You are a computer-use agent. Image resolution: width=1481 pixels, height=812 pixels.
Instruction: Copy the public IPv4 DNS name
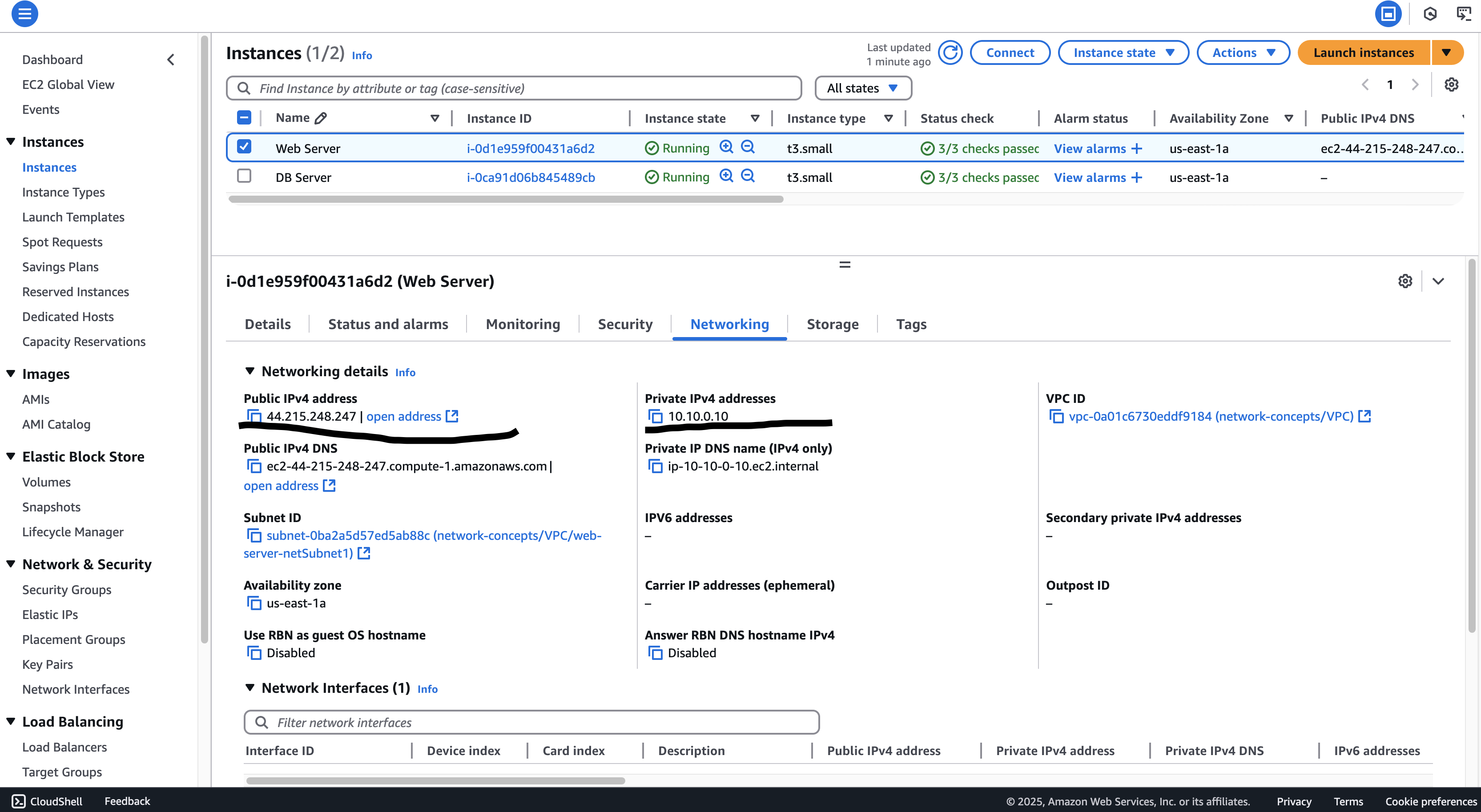(254, 466)
